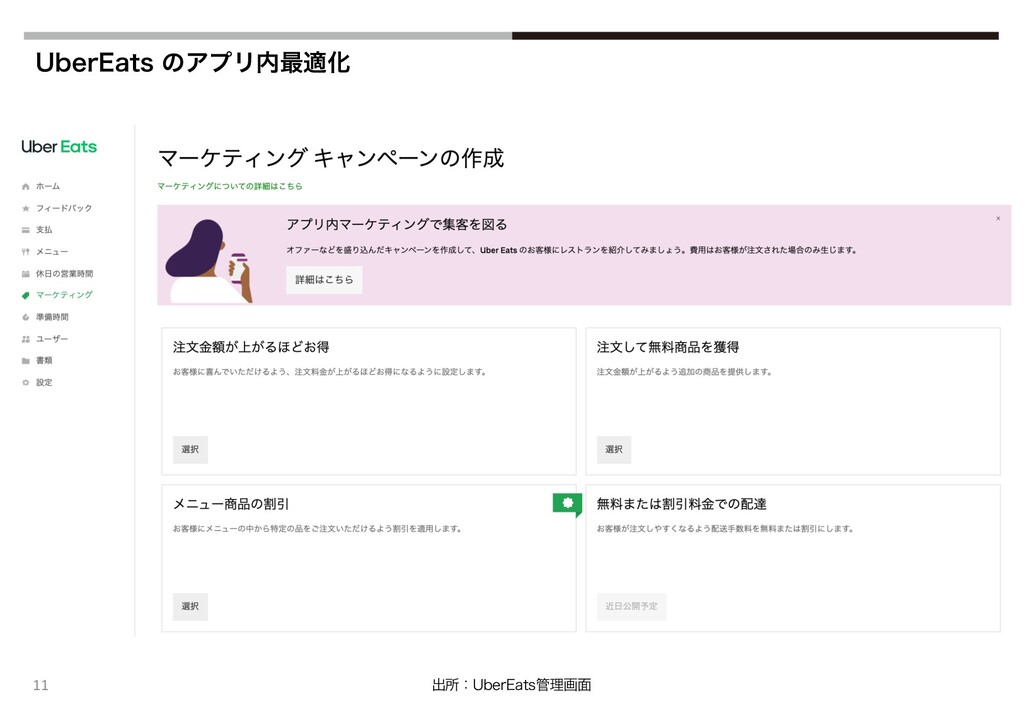Open マーケティングについての詳細はこちら link
The height and width of the screenshot is (709, 1024).
coord(230,186)
